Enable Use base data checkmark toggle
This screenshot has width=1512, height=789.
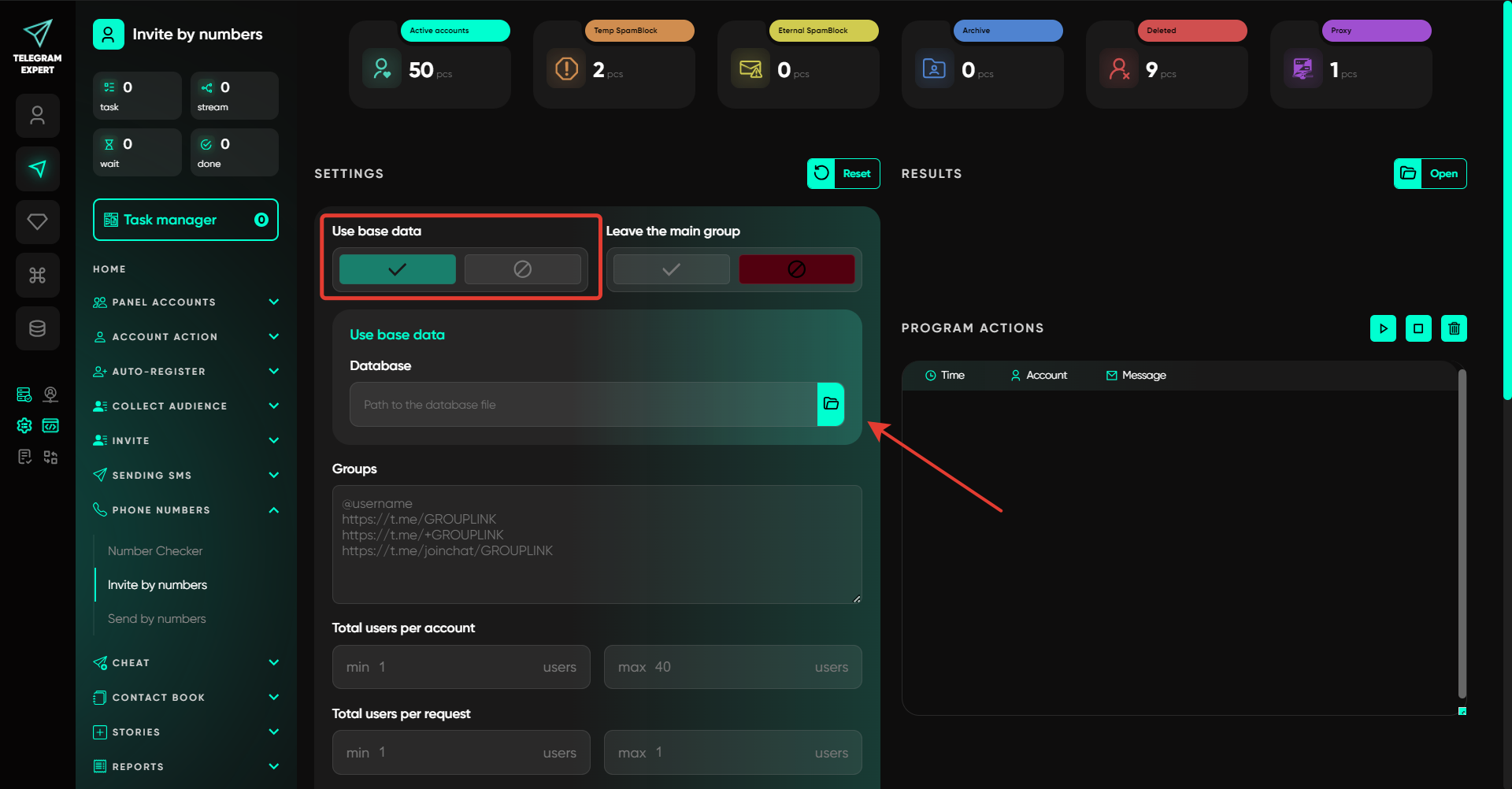(397, 269)
